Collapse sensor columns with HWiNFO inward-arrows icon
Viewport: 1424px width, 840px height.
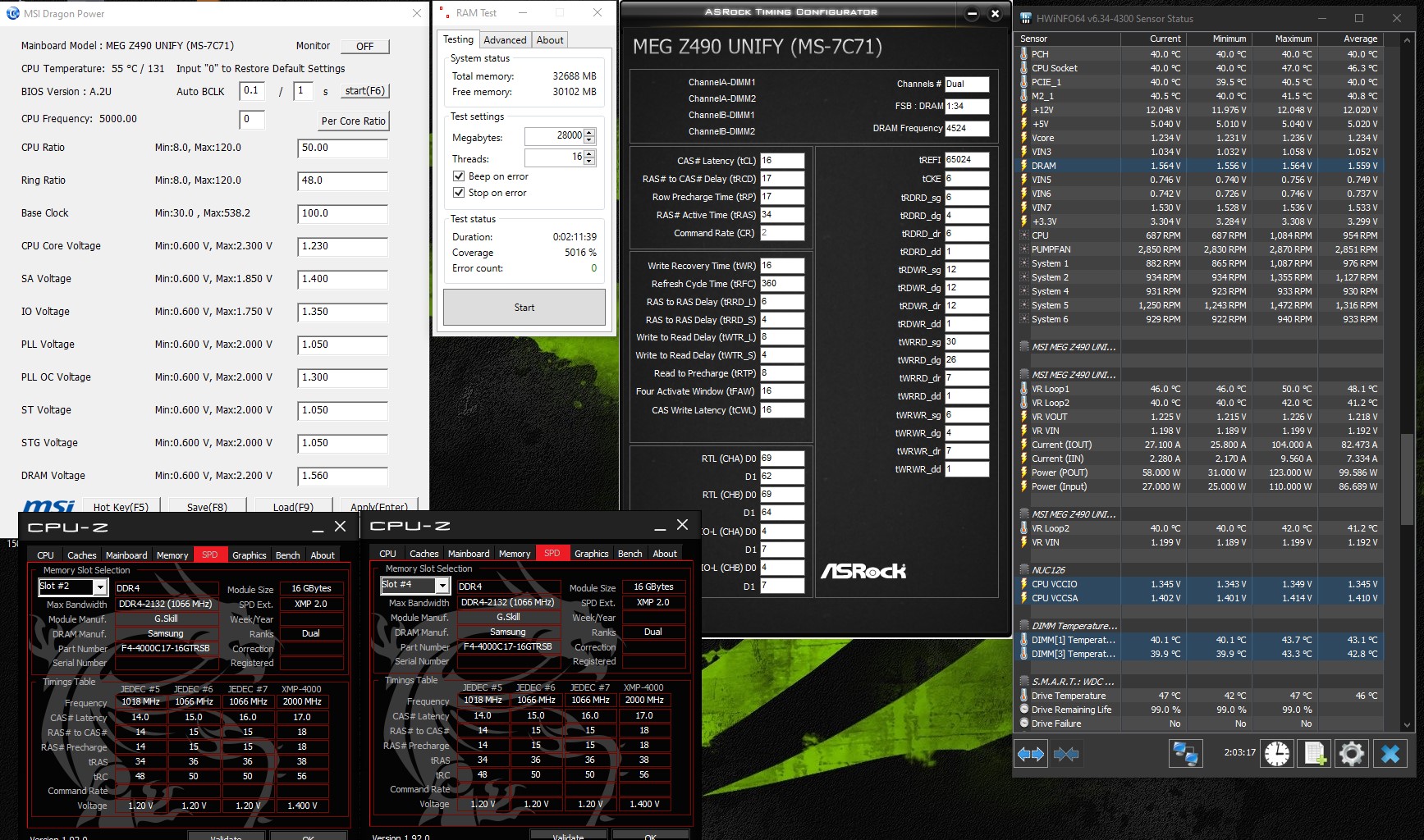[1066, 753]
